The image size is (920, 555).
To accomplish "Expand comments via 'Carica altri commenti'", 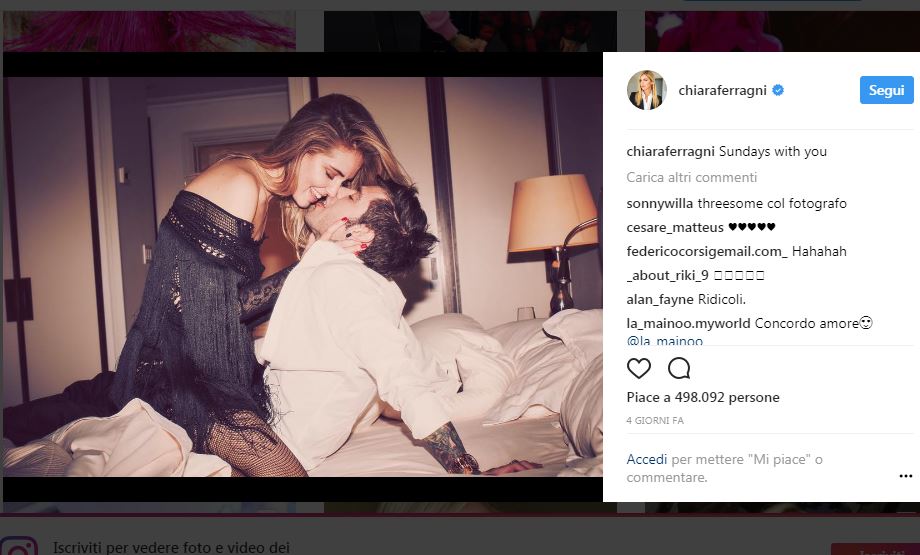I will 692,177.
